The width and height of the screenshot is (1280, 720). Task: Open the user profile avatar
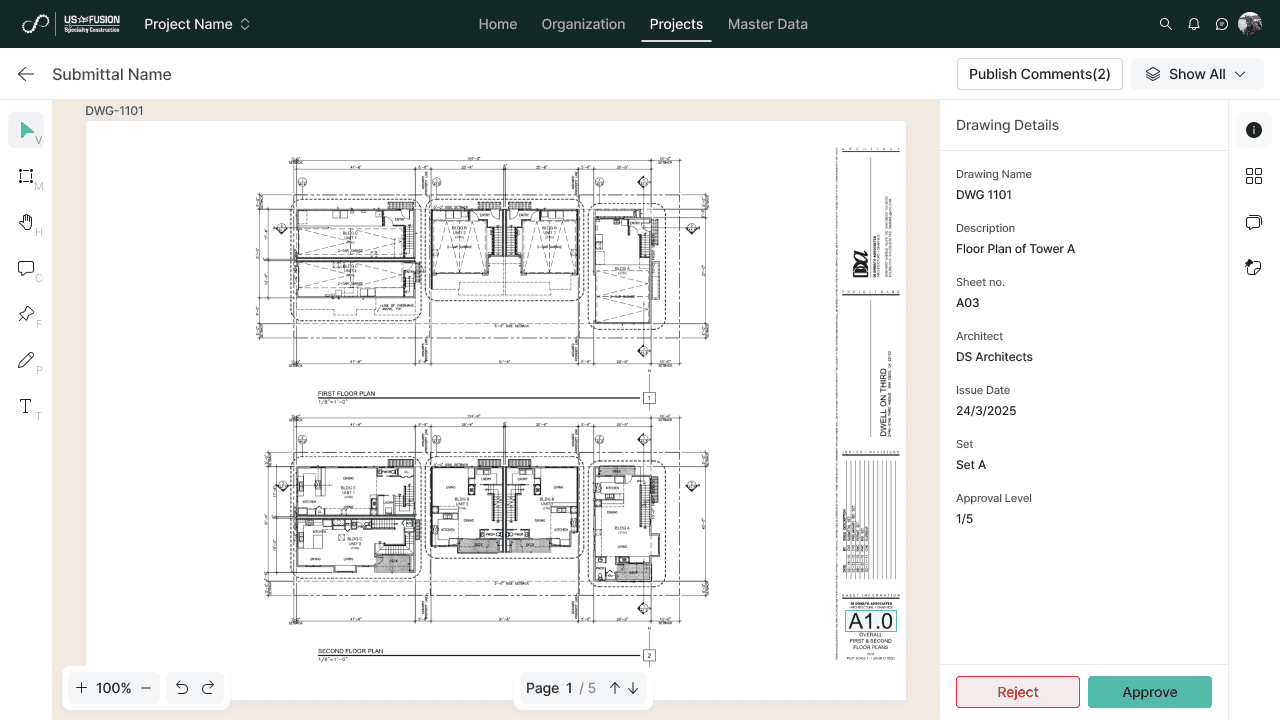tap(1250, 24)
